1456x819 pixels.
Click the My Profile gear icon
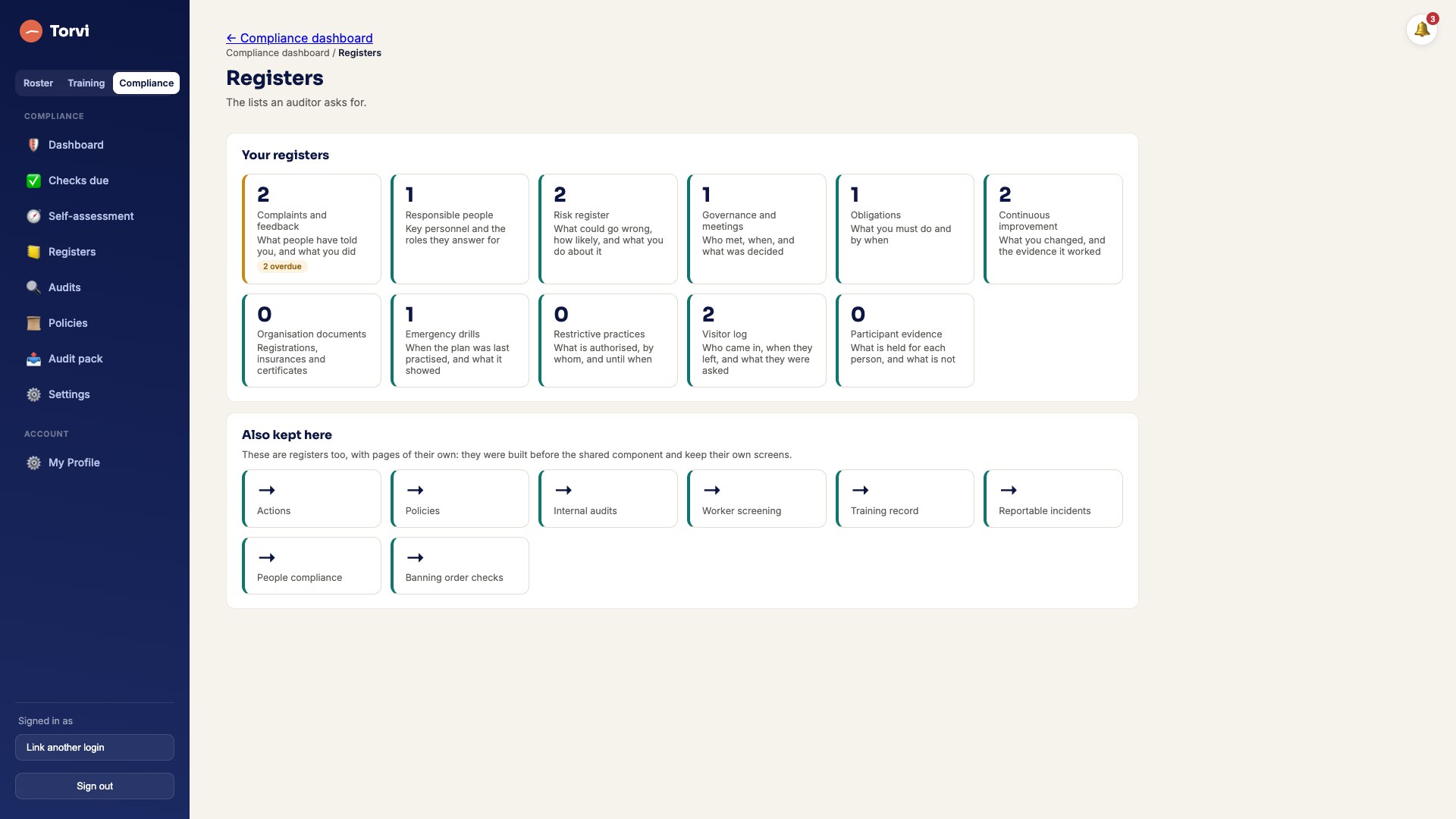(33, 463)
